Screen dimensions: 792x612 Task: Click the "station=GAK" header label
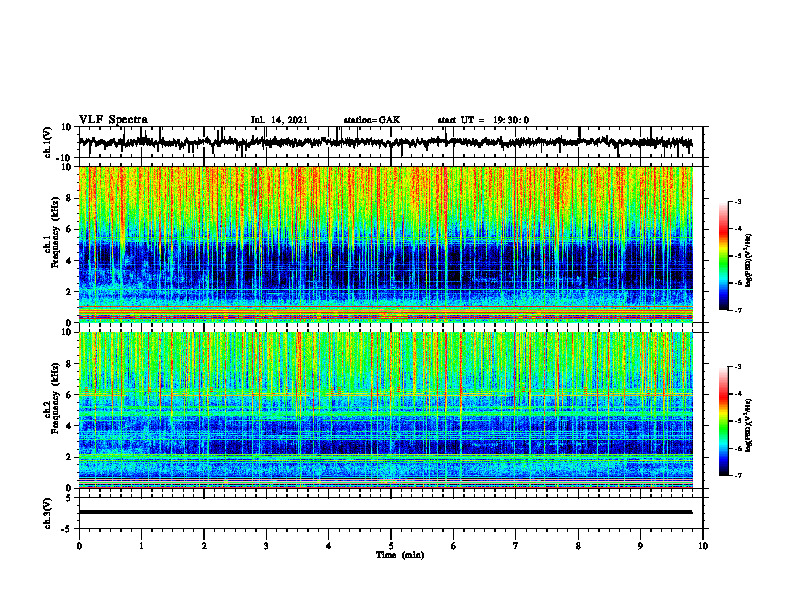[x=372, y=120]
